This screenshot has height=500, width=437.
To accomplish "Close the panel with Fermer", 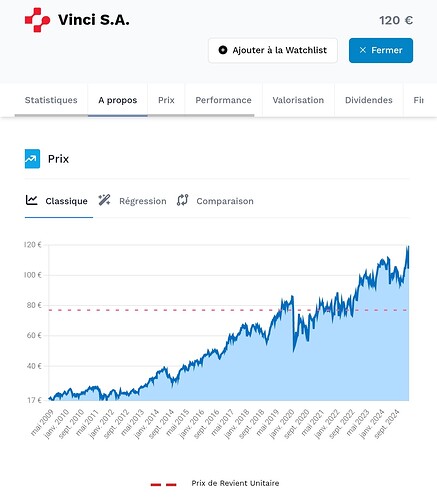I will [x=381, y=50].
